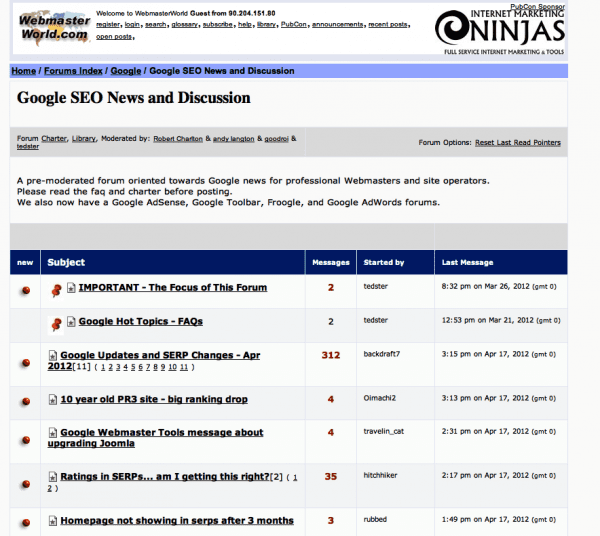This screenshot has height=536, width=600.
Task: View moderator tedster's profile link
Action: click(x=28, y=147)
